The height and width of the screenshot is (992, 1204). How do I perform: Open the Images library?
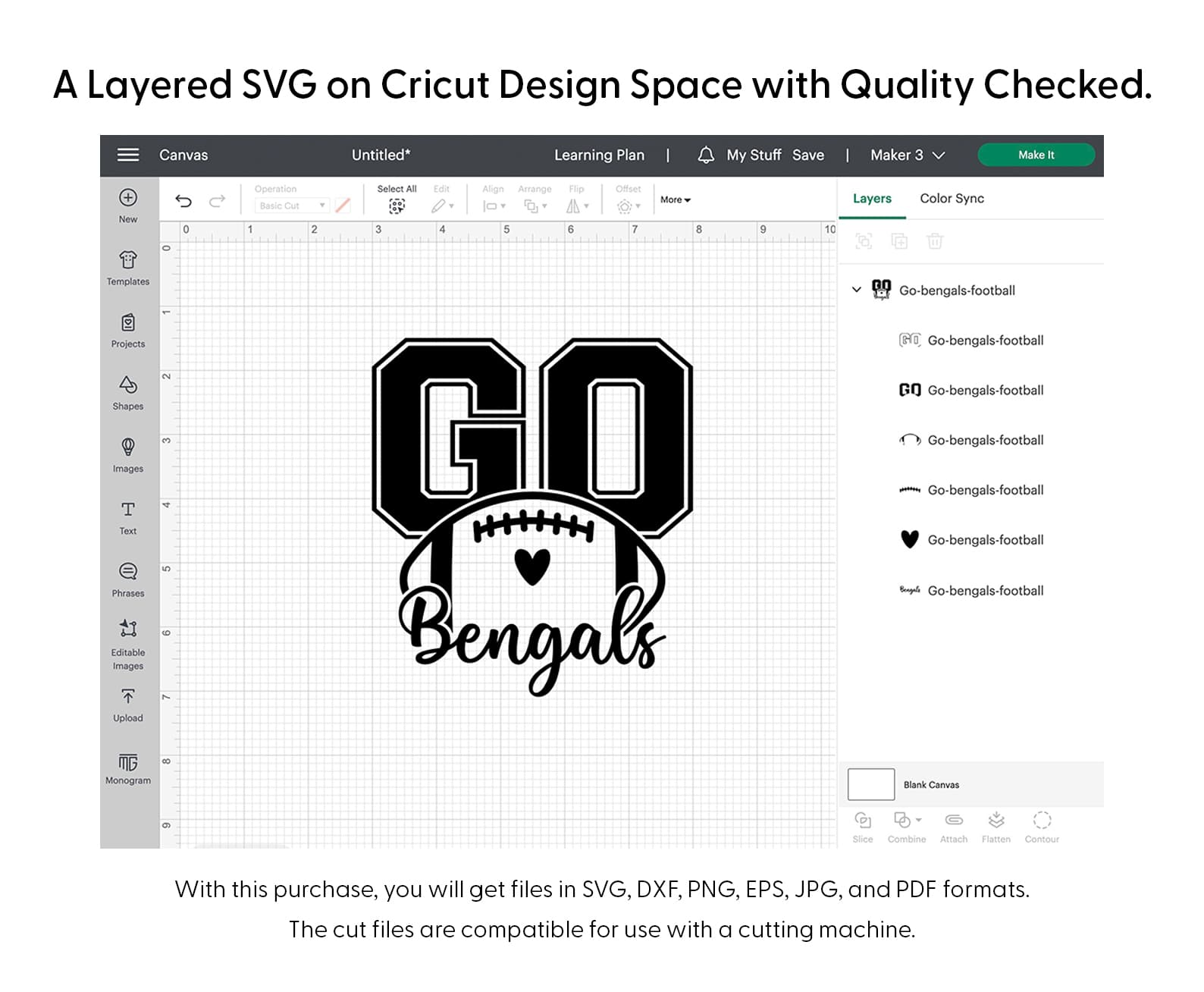(128, 448)
